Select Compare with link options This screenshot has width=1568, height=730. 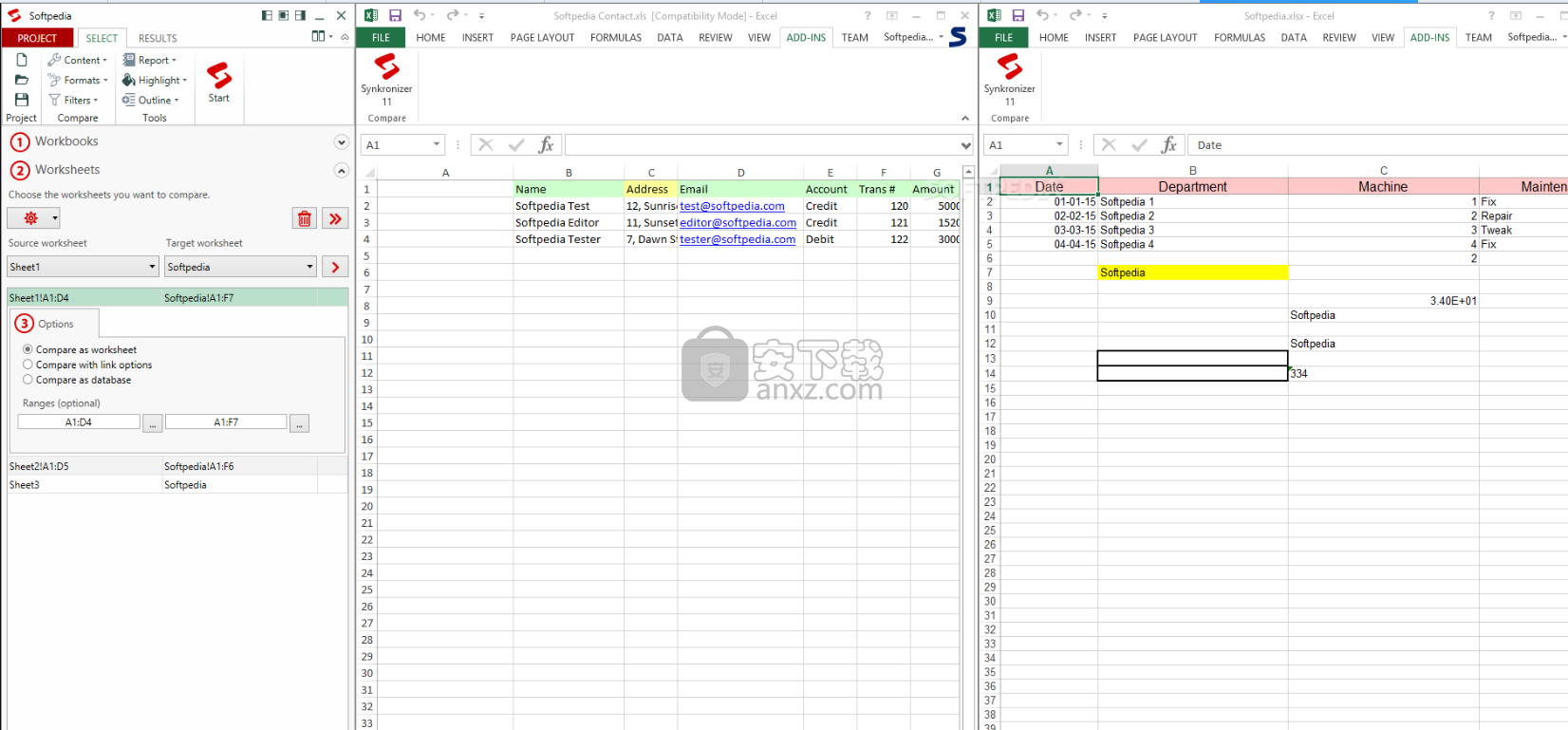tap(87, 365)
